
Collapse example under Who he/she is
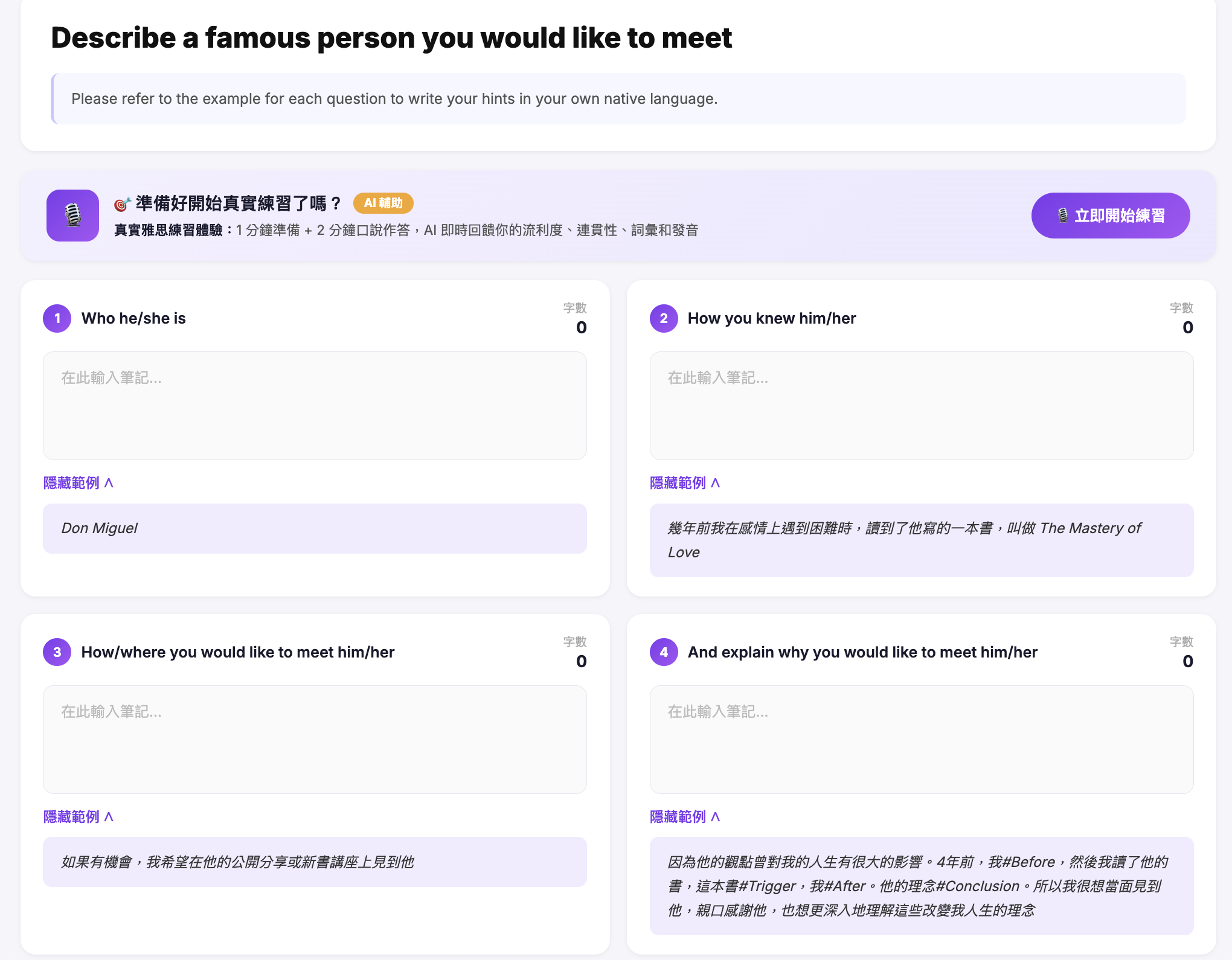click(79, 483)
